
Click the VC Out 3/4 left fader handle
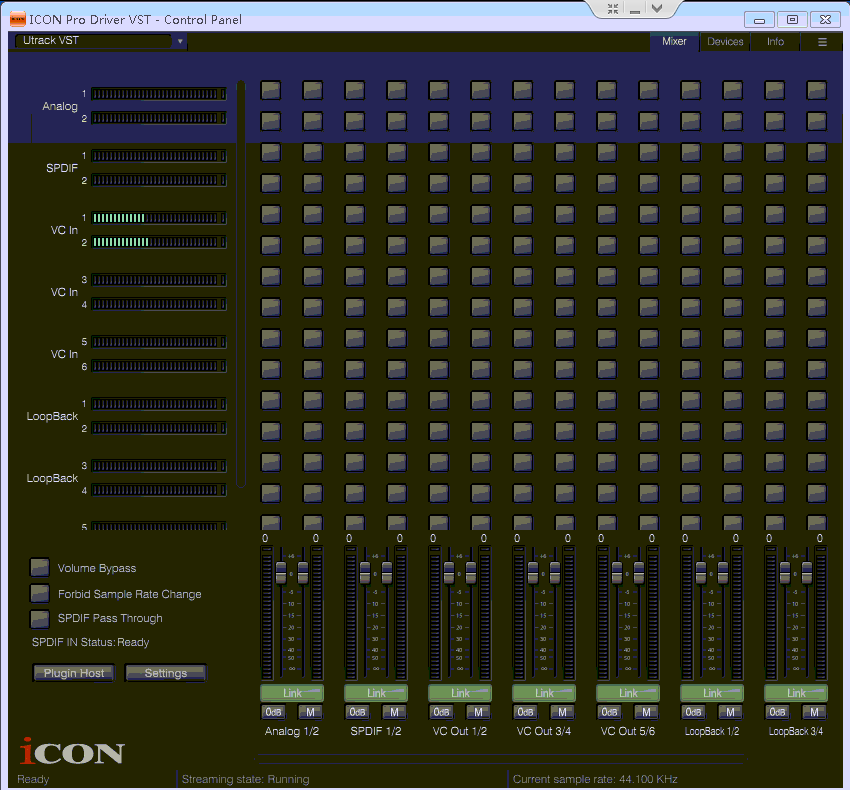point(533,573)
